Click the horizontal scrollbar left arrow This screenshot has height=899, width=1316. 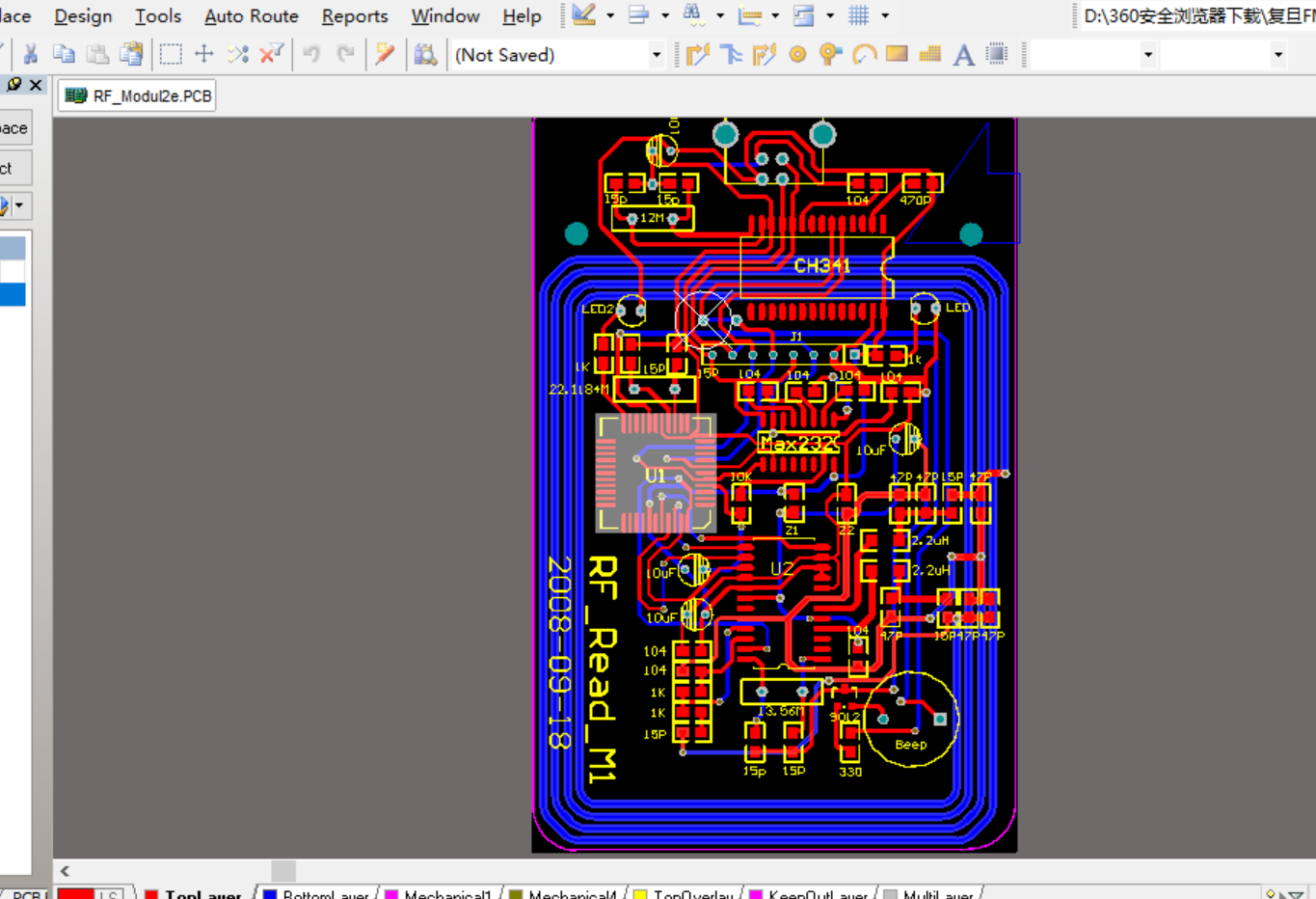65,871
